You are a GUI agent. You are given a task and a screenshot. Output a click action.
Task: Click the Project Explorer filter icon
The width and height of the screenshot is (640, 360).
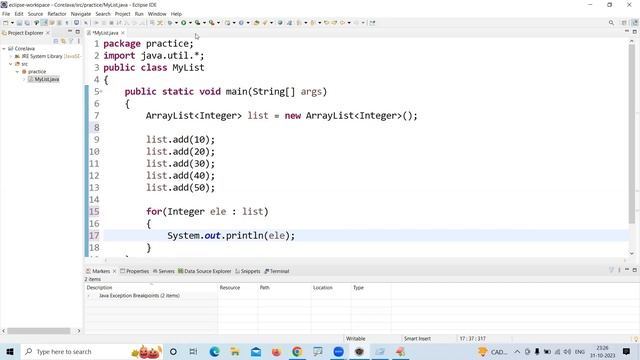pyautogui.click(x=71, y=41)
